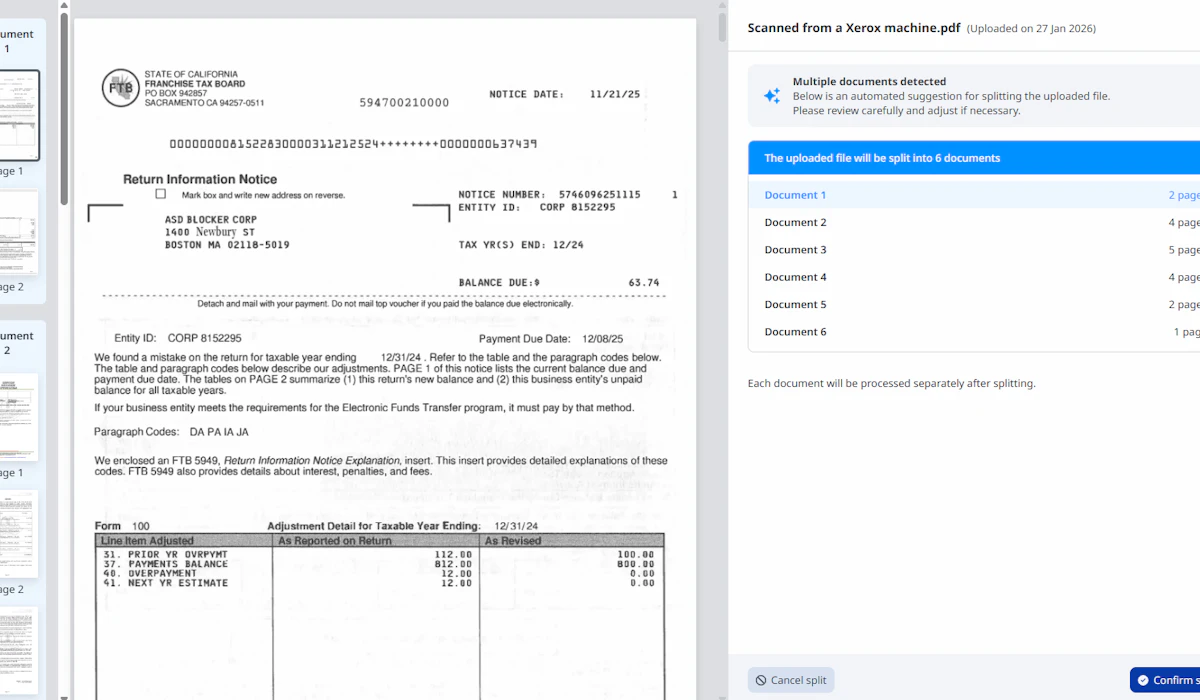
Task: Click the notice number '5746096251115'
Action: (x=600, y=194)
